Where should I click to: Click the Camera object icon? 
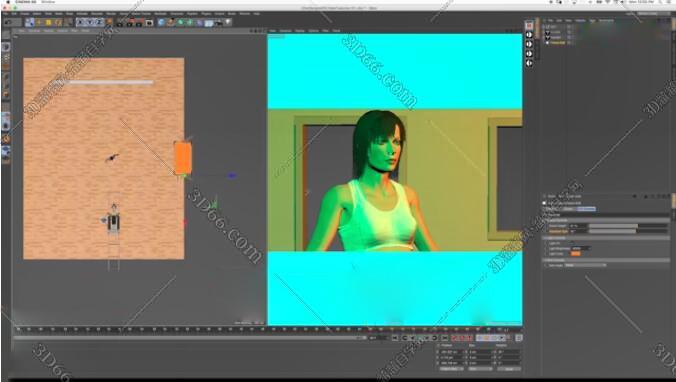click(219, 22)
